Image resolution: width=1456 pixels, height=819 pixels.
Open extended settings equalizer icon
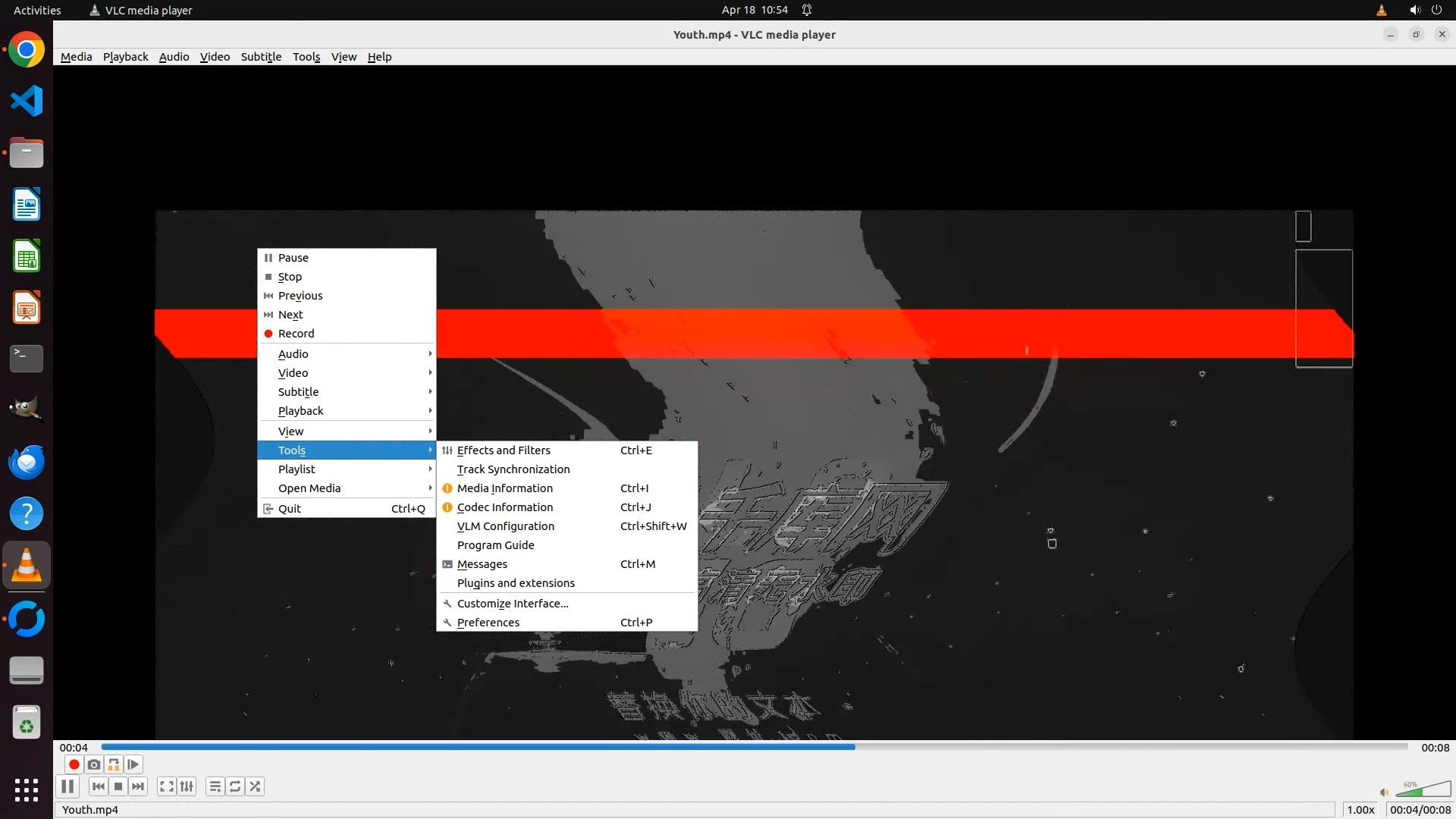tap(187, 786)
